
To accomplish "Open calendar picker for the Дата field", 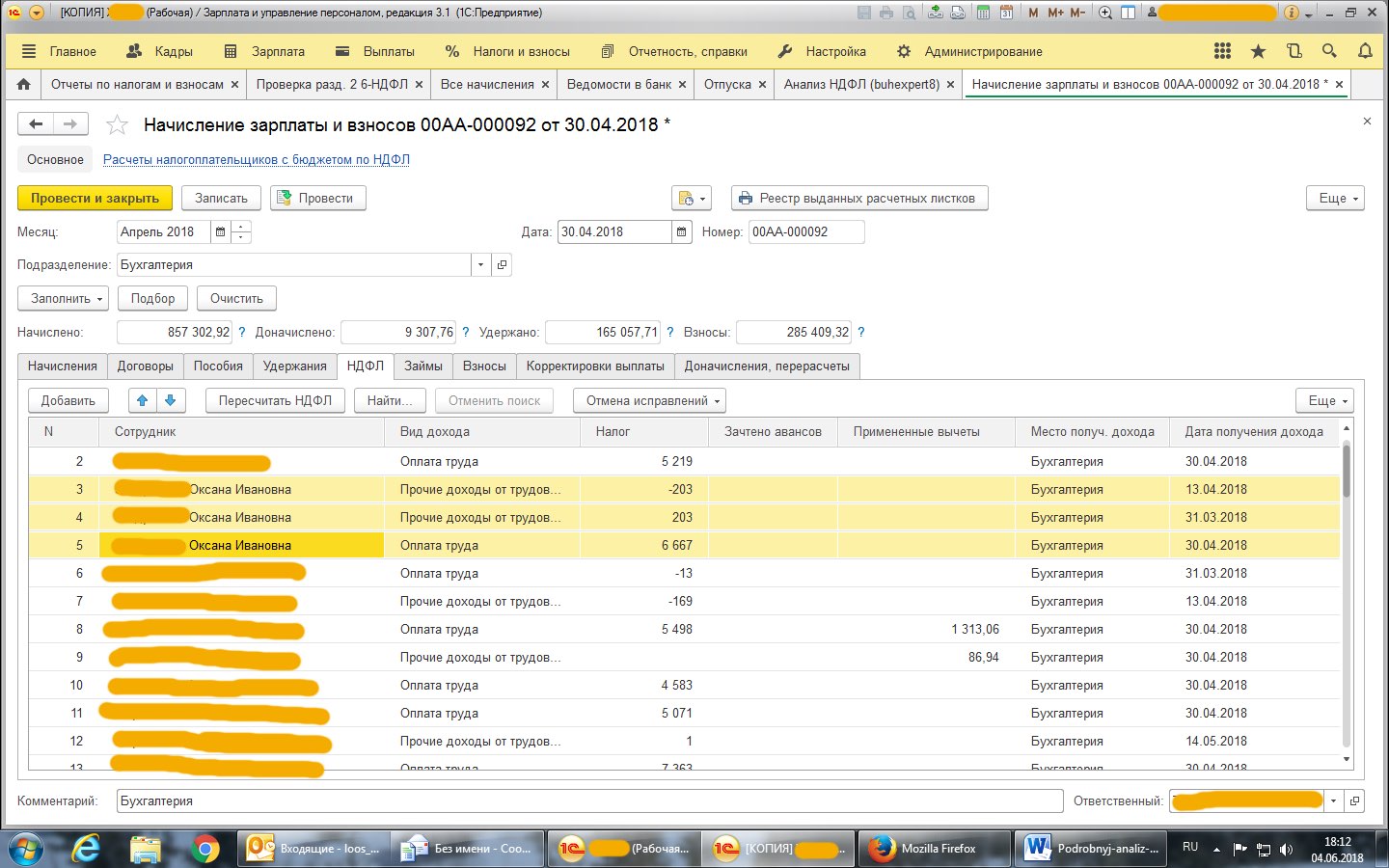I will tap(682, 231).
